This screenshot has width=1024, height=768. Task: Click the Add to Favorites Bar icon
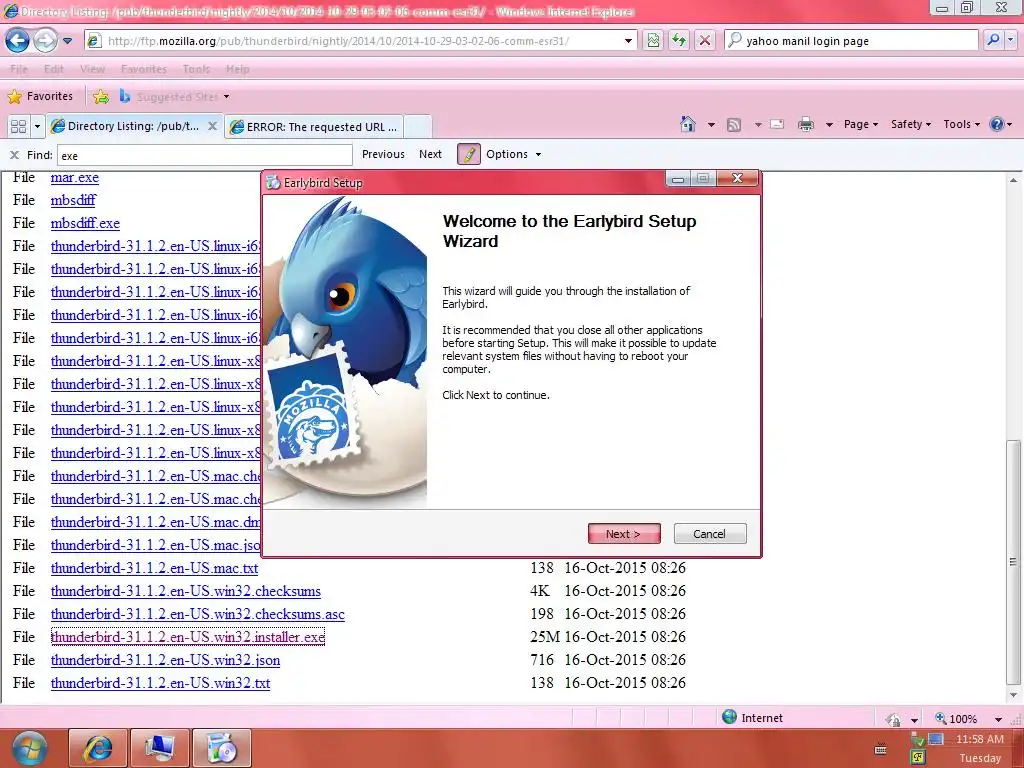[101, 97]
